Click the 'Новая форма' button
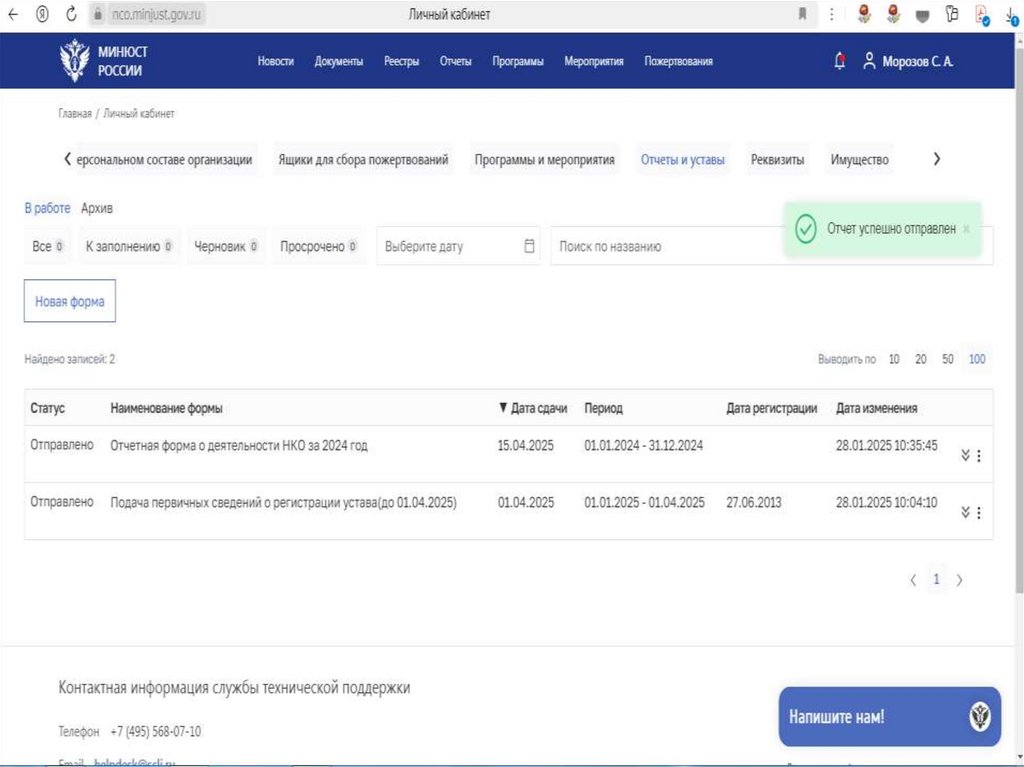Screen dimensions: 1024x767 (70, 301)
